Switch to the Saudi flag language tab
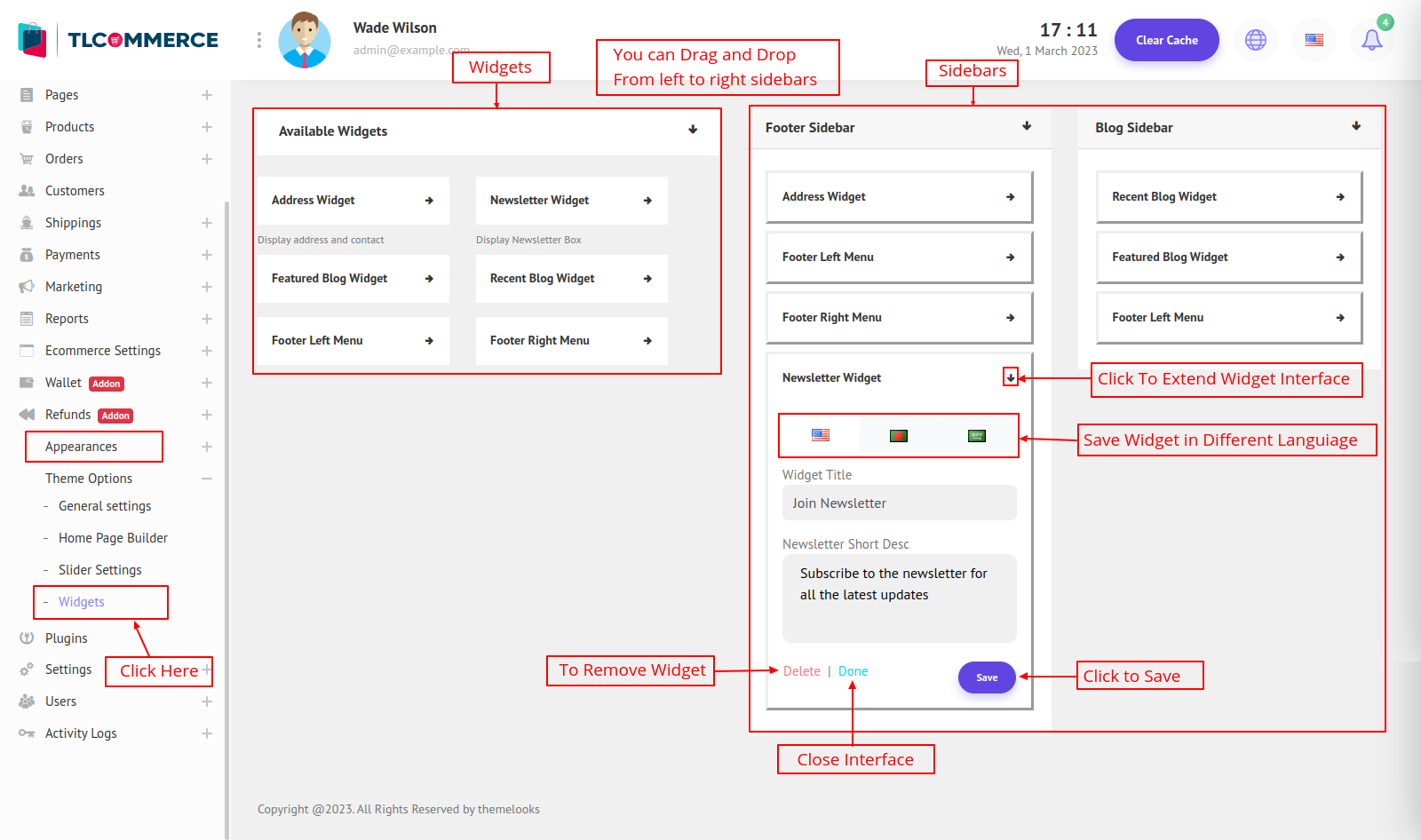 pos(977,436)
